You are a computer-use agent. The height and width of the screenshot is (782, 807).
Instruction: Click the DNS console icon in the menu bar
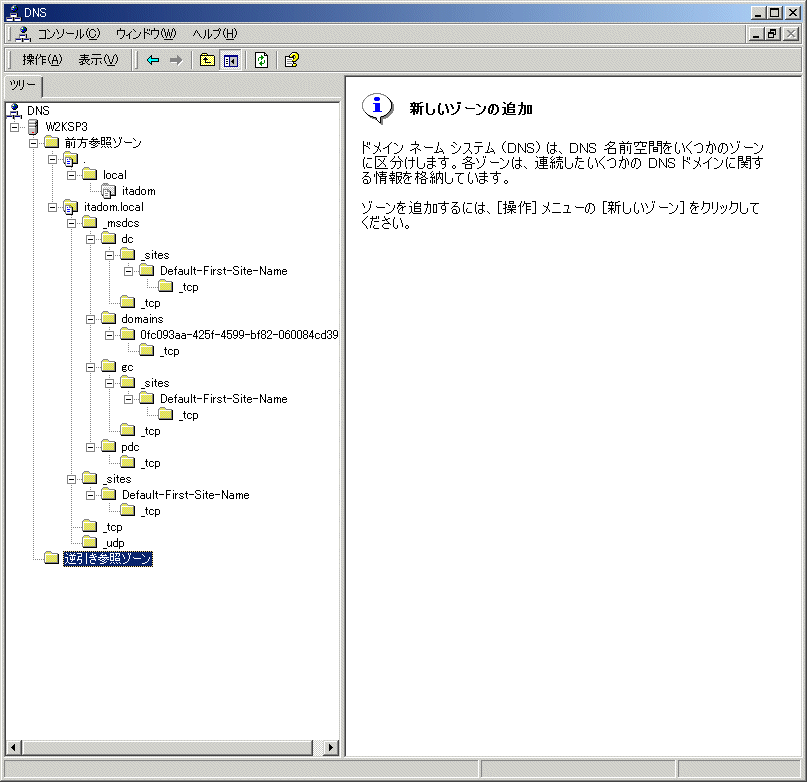[23, 34]
